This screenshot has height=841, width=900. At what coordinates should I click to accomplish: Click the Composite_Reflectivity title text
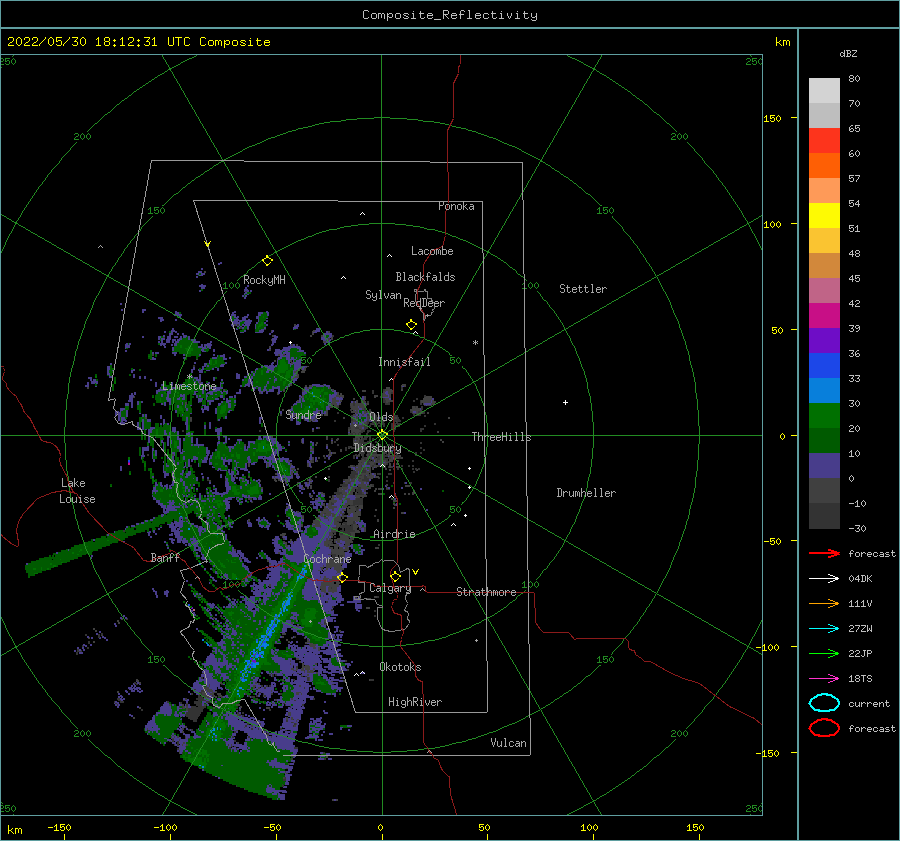point(450,15)
